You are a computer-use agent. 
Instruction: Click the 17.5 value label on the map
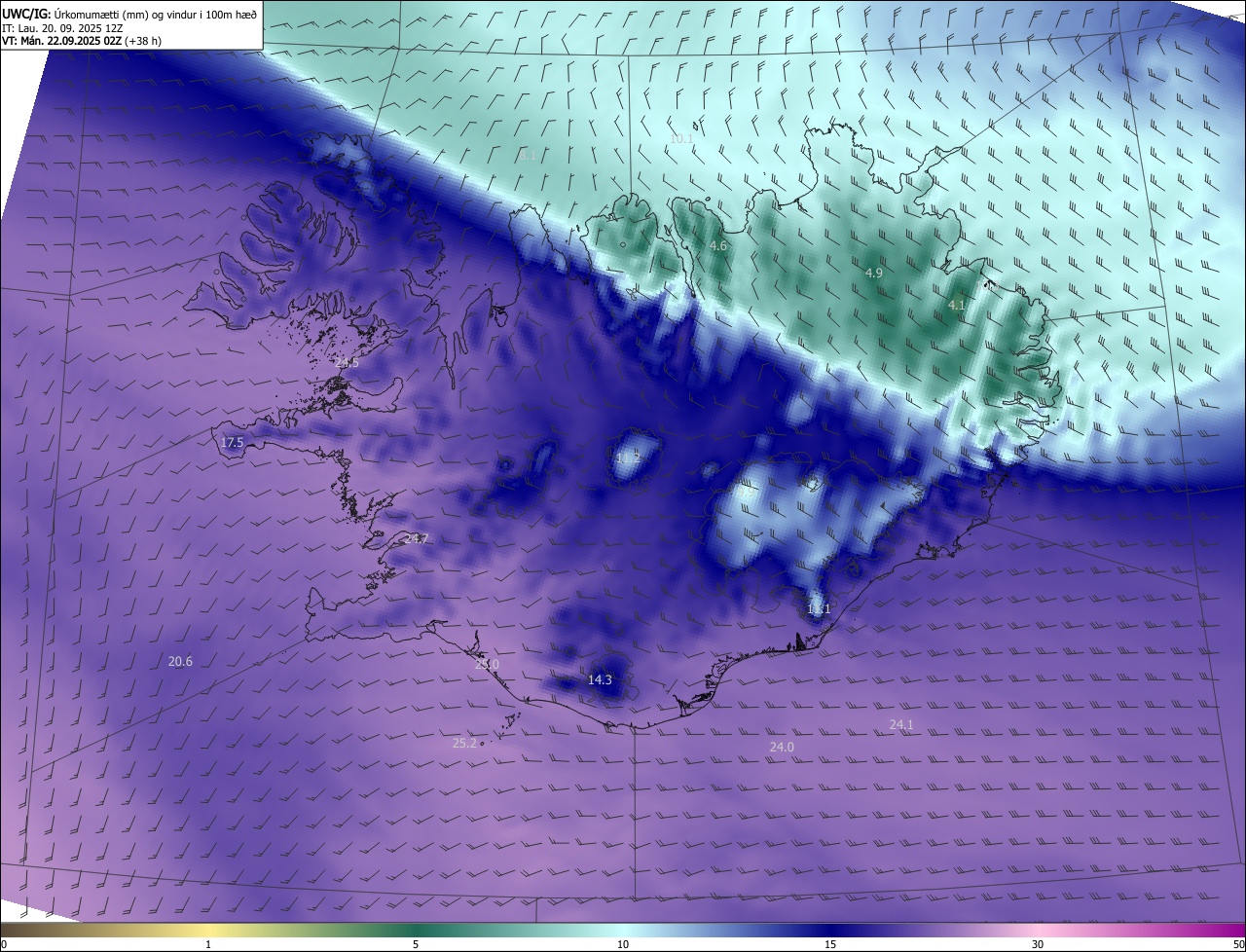[x=232, y=443]
